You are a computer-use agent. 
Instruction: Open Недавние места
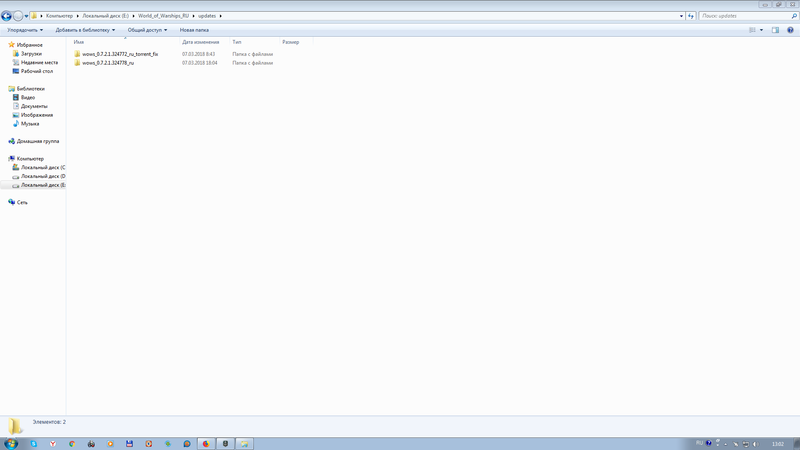pos(39,62)
